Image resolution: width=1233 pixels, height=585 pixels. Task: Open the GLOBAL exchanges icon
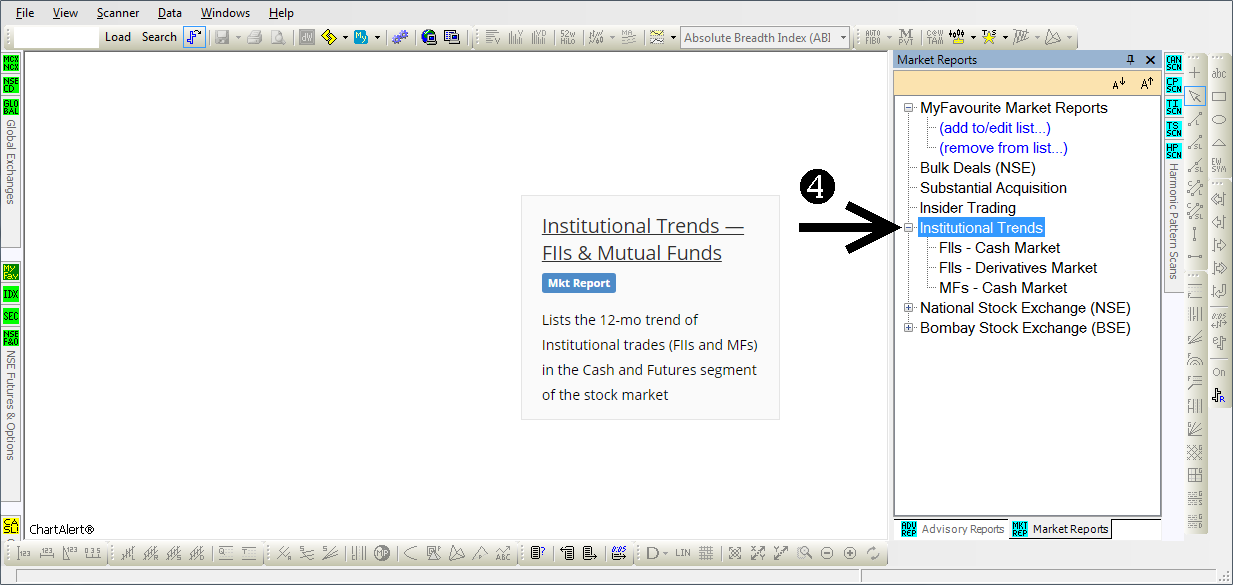coord(11,107)
